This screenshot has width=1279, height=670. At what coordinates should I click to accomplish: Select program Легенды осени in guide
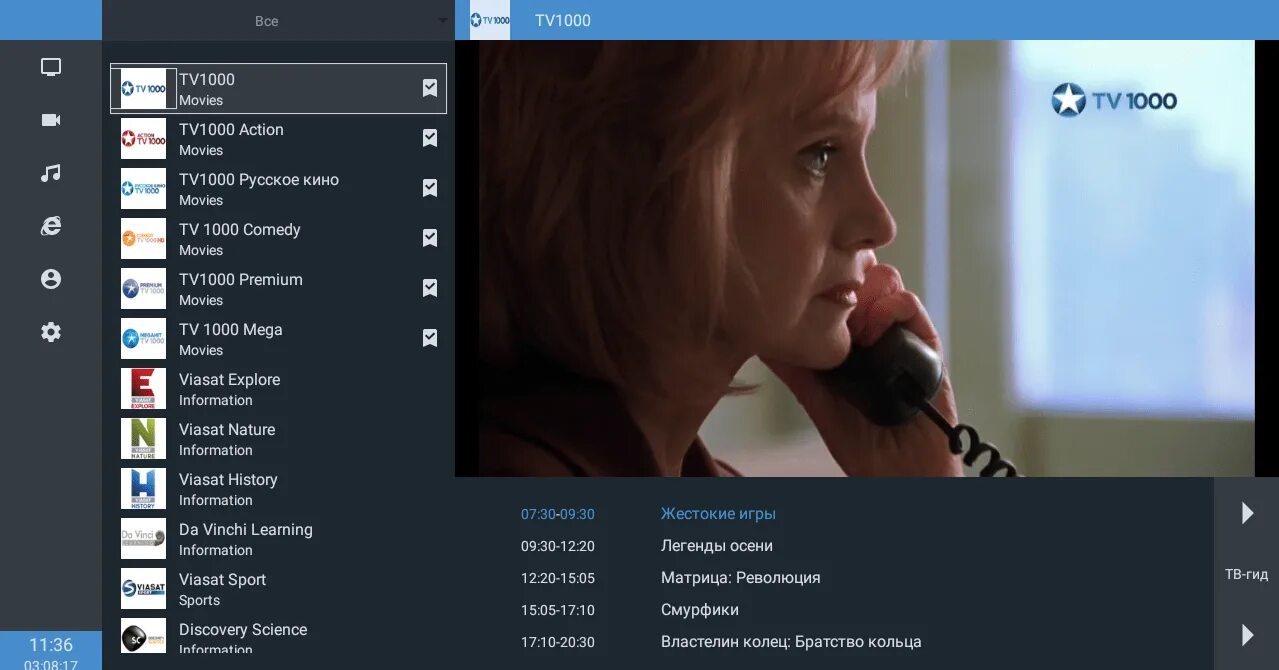[717, 546]
